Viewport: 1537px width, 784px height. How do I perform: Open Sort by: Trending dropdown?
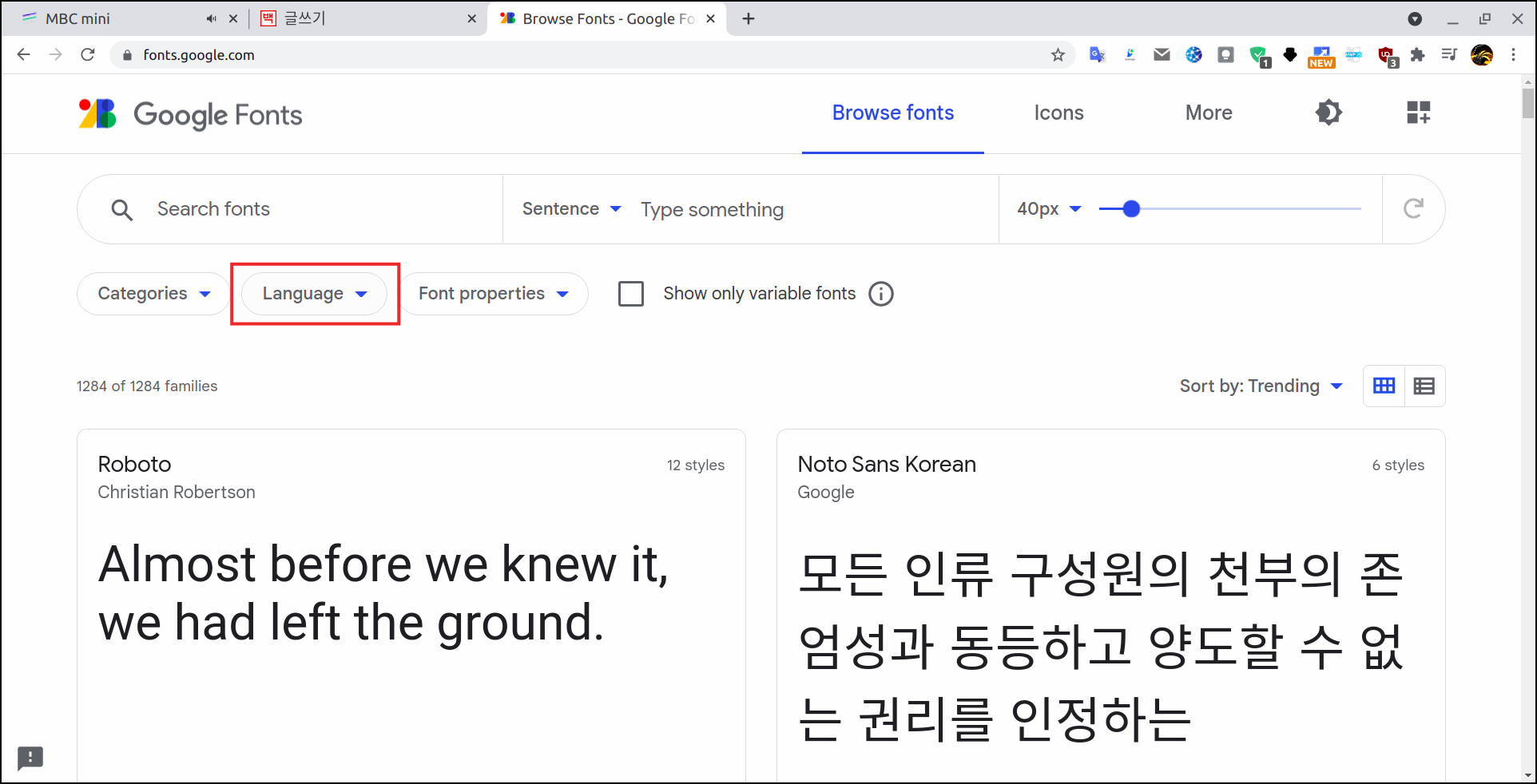(x=1261, y=386)
